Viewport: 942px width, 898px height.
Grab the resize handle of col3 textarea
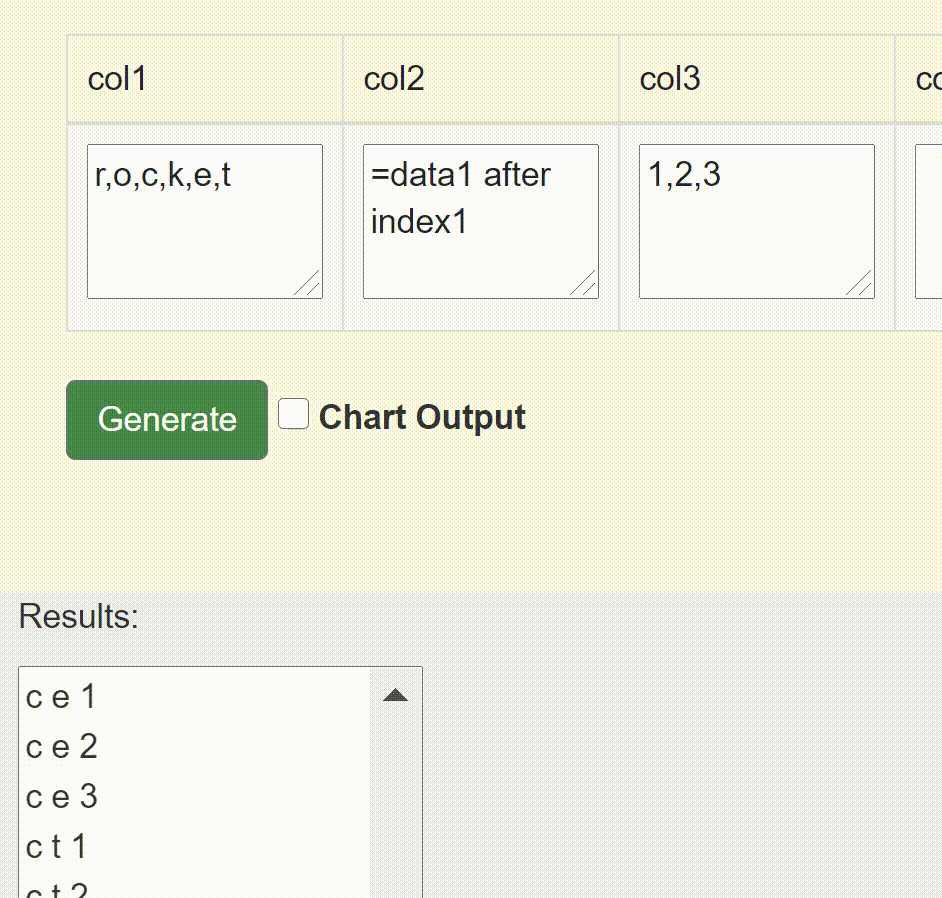coord(860,284)
